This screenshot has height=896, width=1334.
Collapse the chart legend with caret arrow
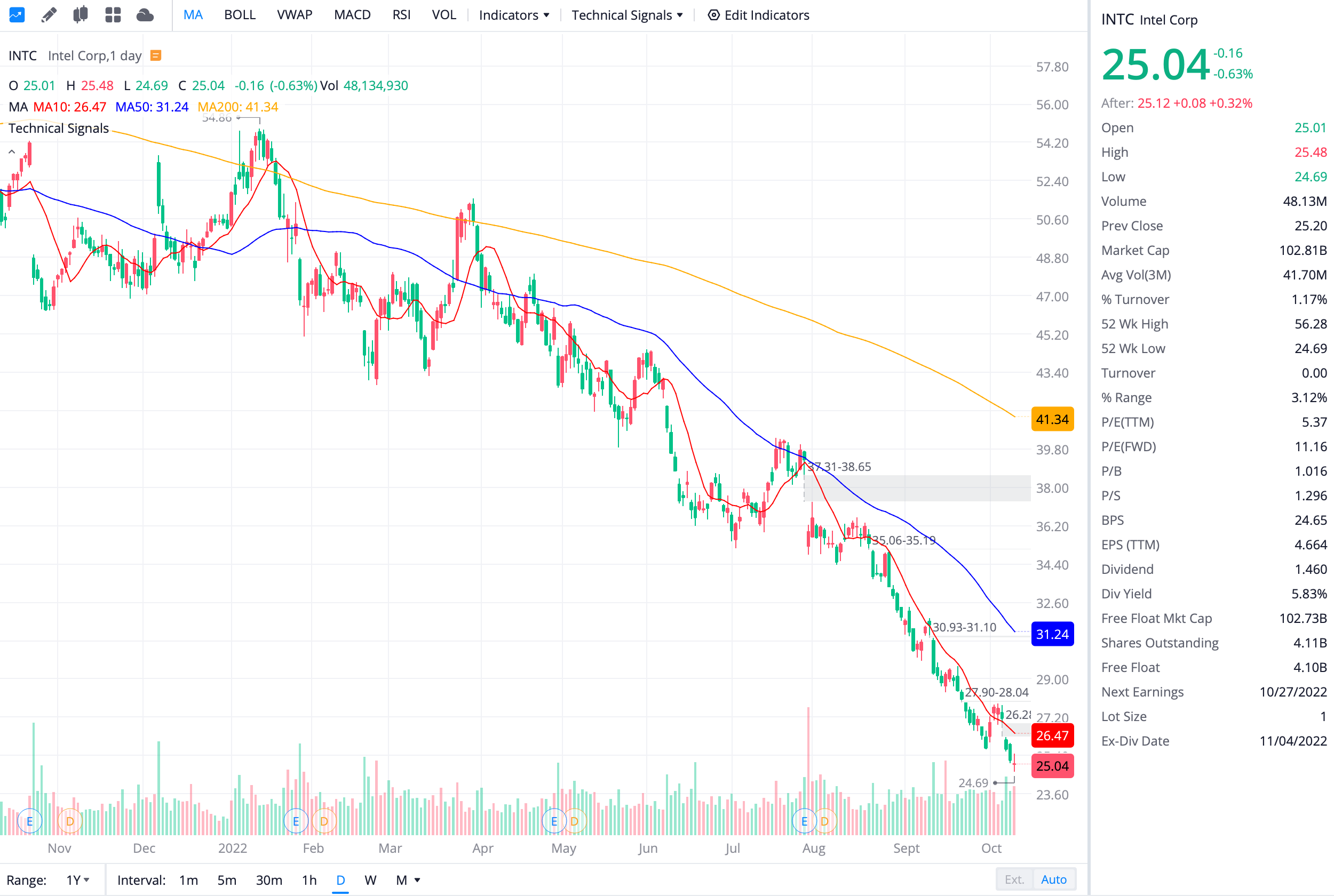pyautogui.click(x=11, y=152)
